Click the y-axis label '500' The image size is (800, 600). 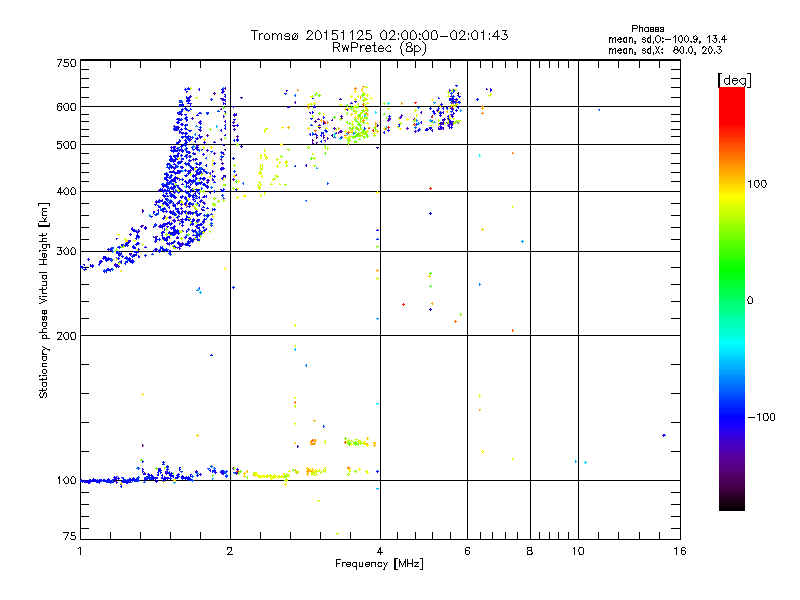tap(66, 145)
